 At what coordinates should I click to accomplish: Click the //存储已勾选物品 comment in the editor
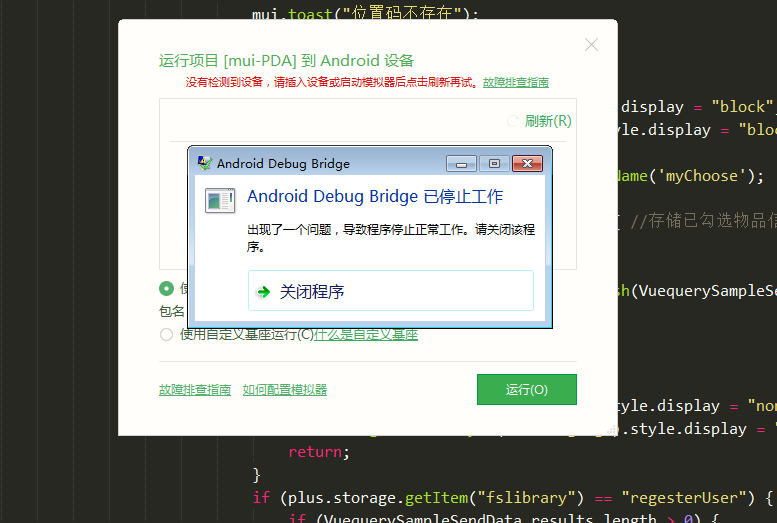pos(704,221)
